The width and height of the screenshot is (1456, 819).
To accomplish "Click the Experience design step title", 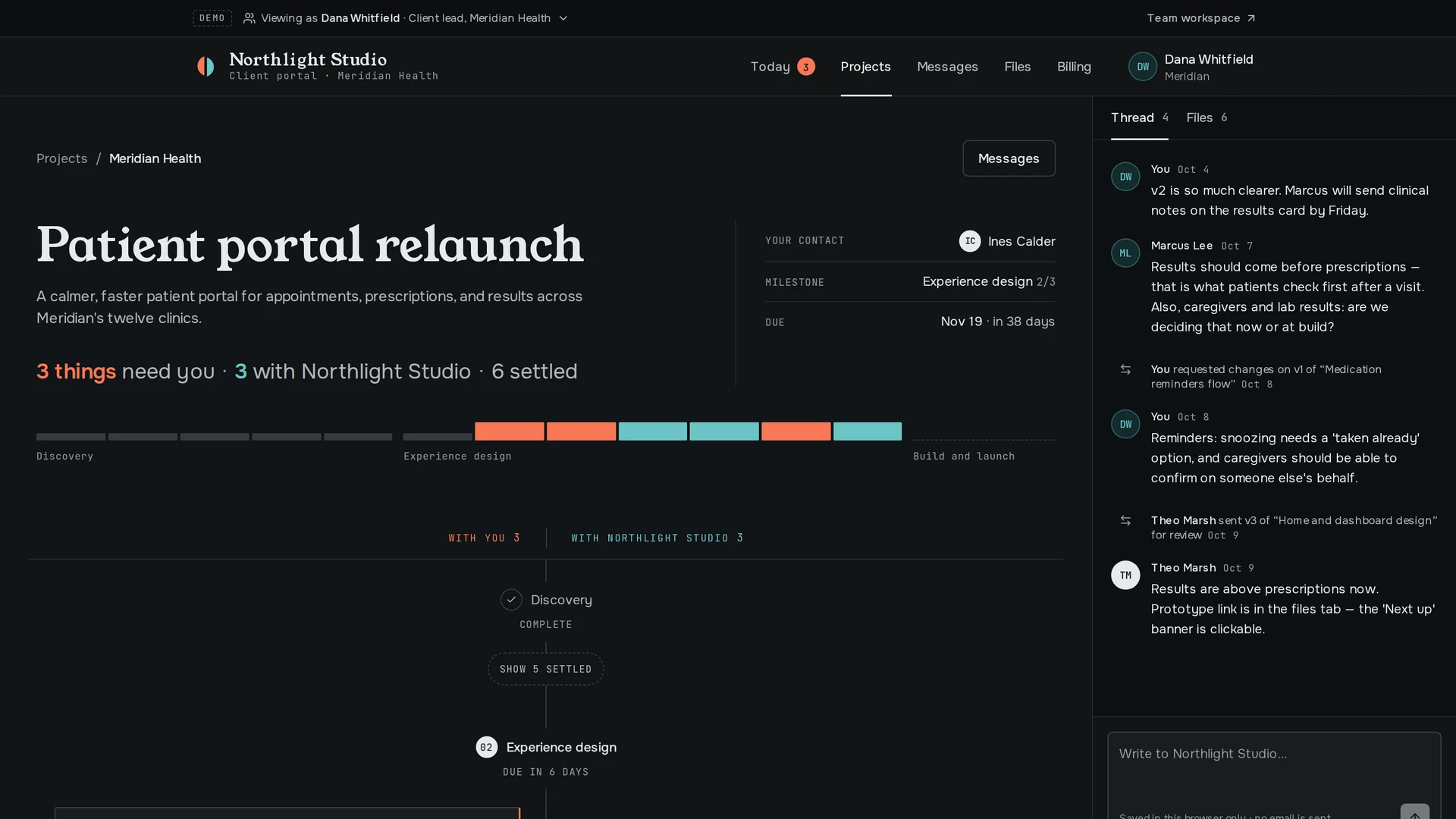I will coord(561,747).
